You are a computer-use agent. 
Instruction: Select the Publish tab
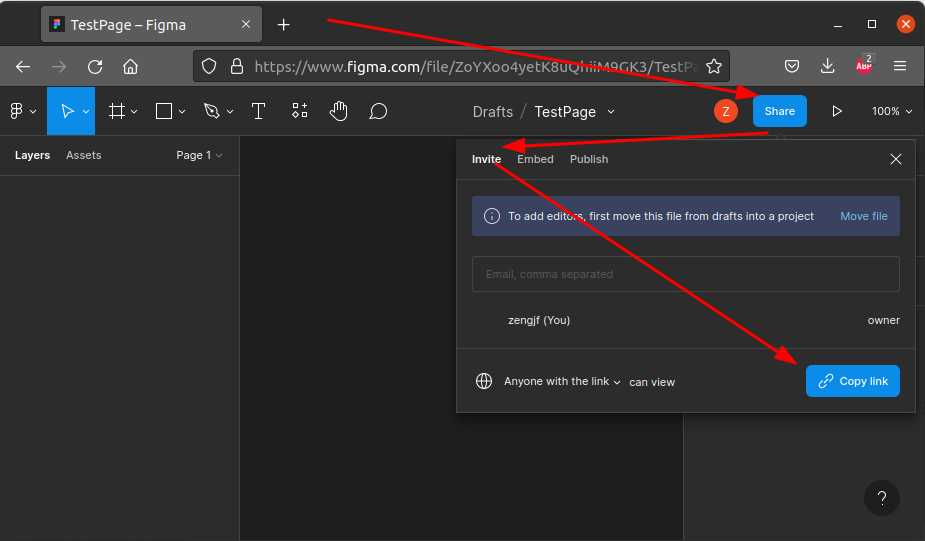589,159
